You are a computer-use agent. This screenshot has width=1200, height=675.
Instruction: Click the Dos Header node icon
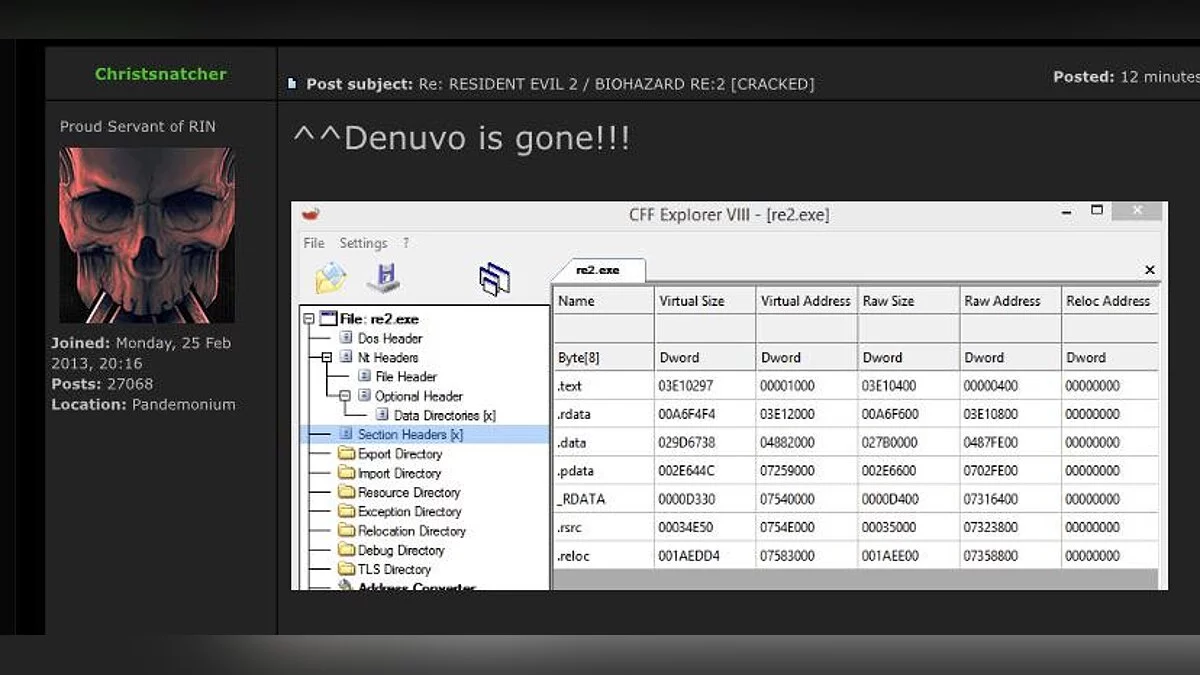click(346, 338)
